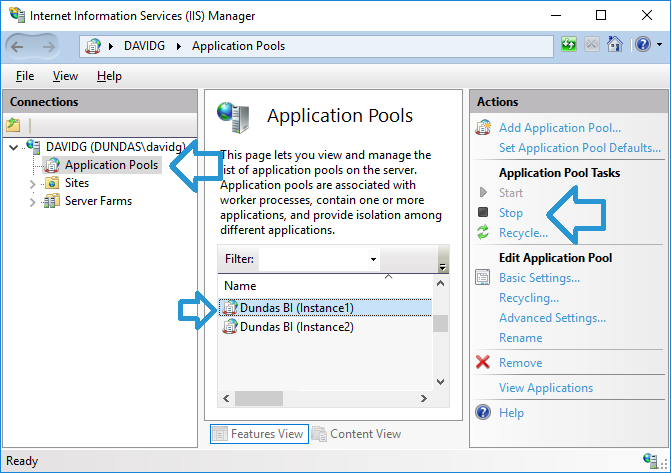Go to Home via house icon
This screenshot has width=671, height=473.
[x=615, y=44]
